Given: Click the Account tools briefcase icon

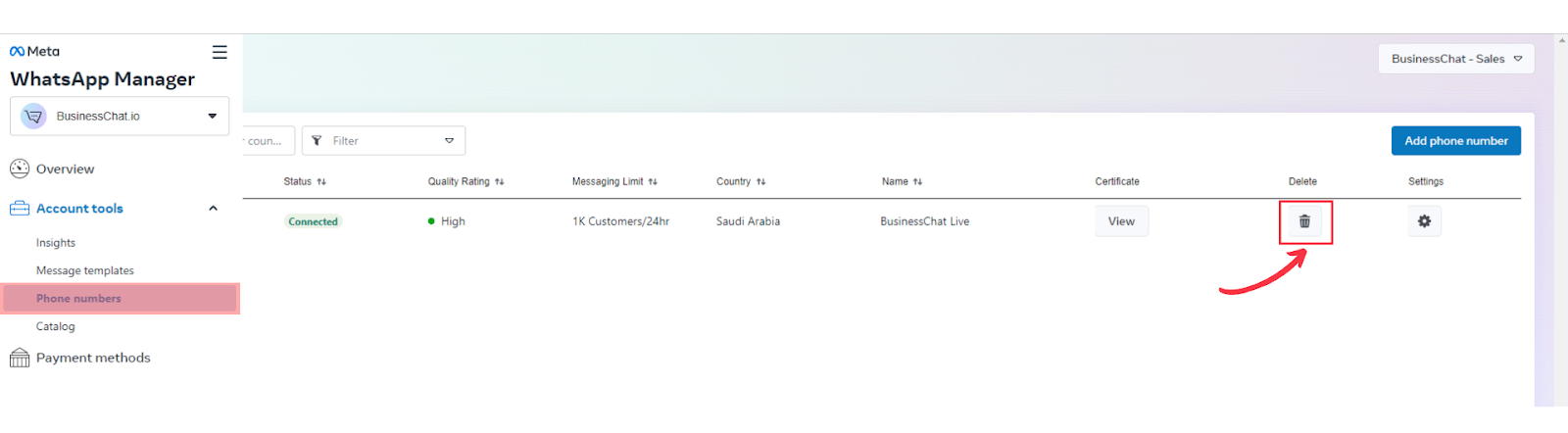Looking at the screenshot, I should (20, 209).
